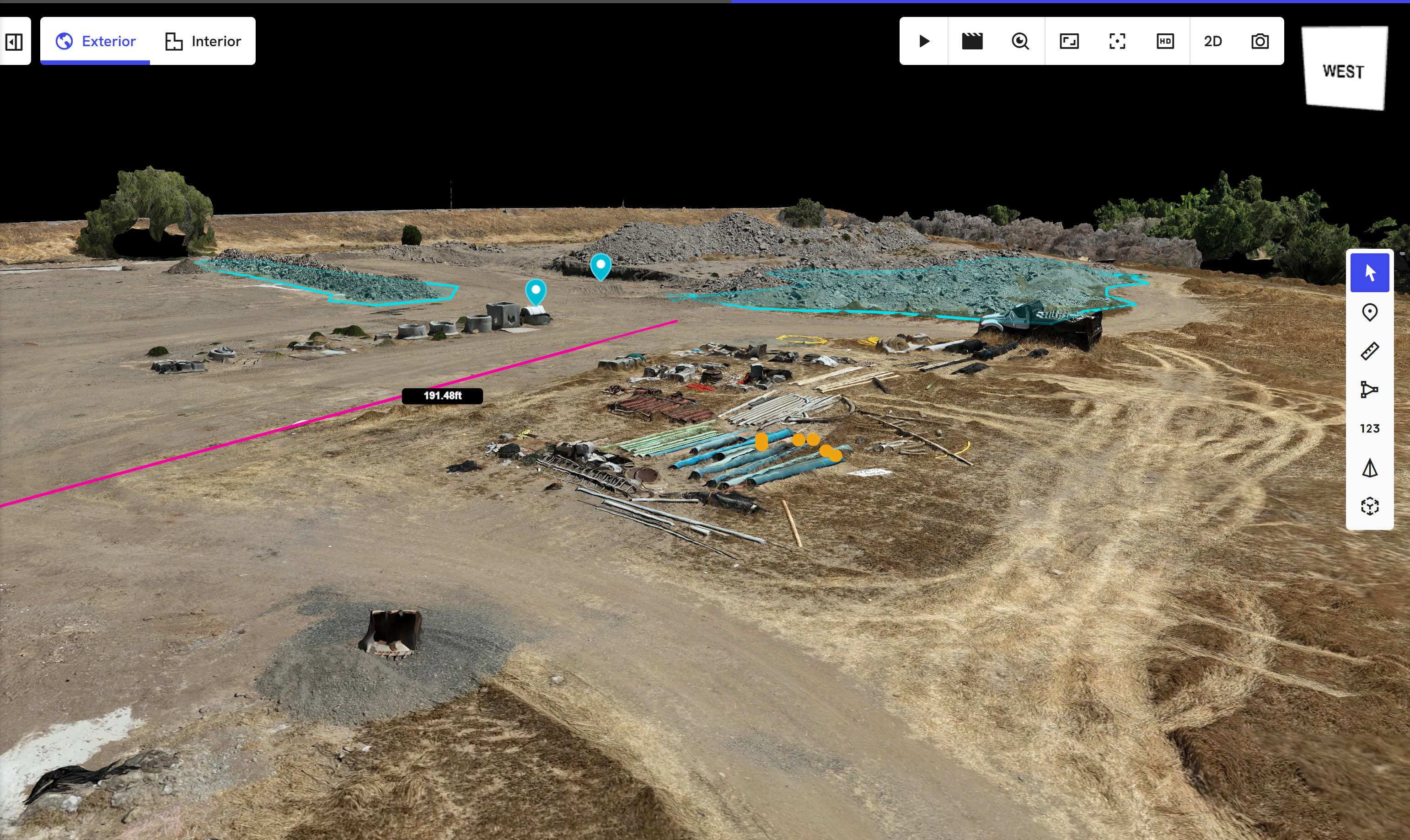Select the 123 count tool
Screen dimensions: 1410x840
point(1369,428)
